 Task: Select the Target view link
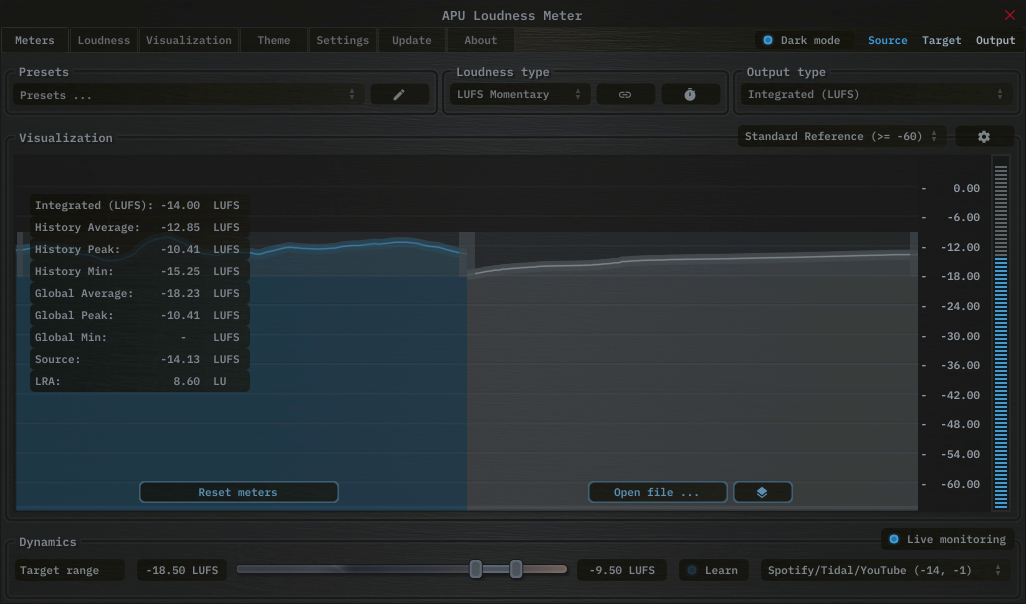tap(943, 39)
